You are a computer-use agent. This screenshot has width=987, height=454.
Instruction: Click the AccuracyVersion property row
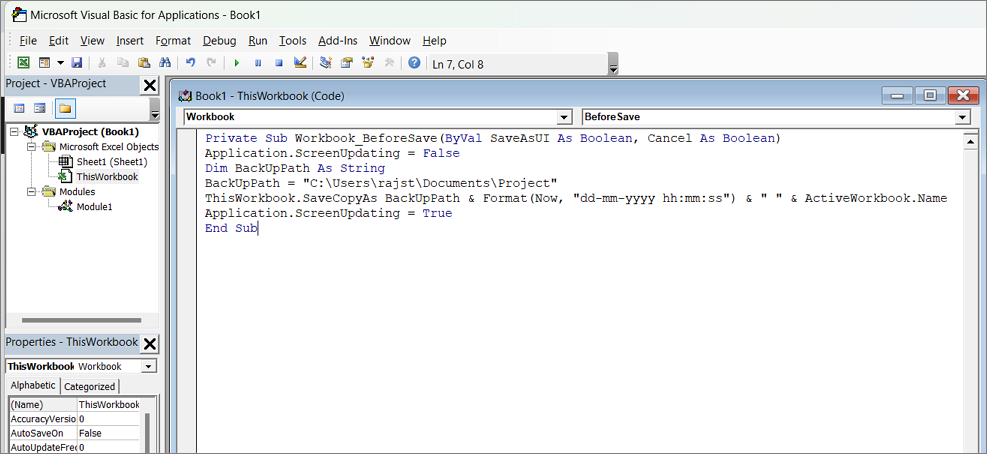coord(74,419)
